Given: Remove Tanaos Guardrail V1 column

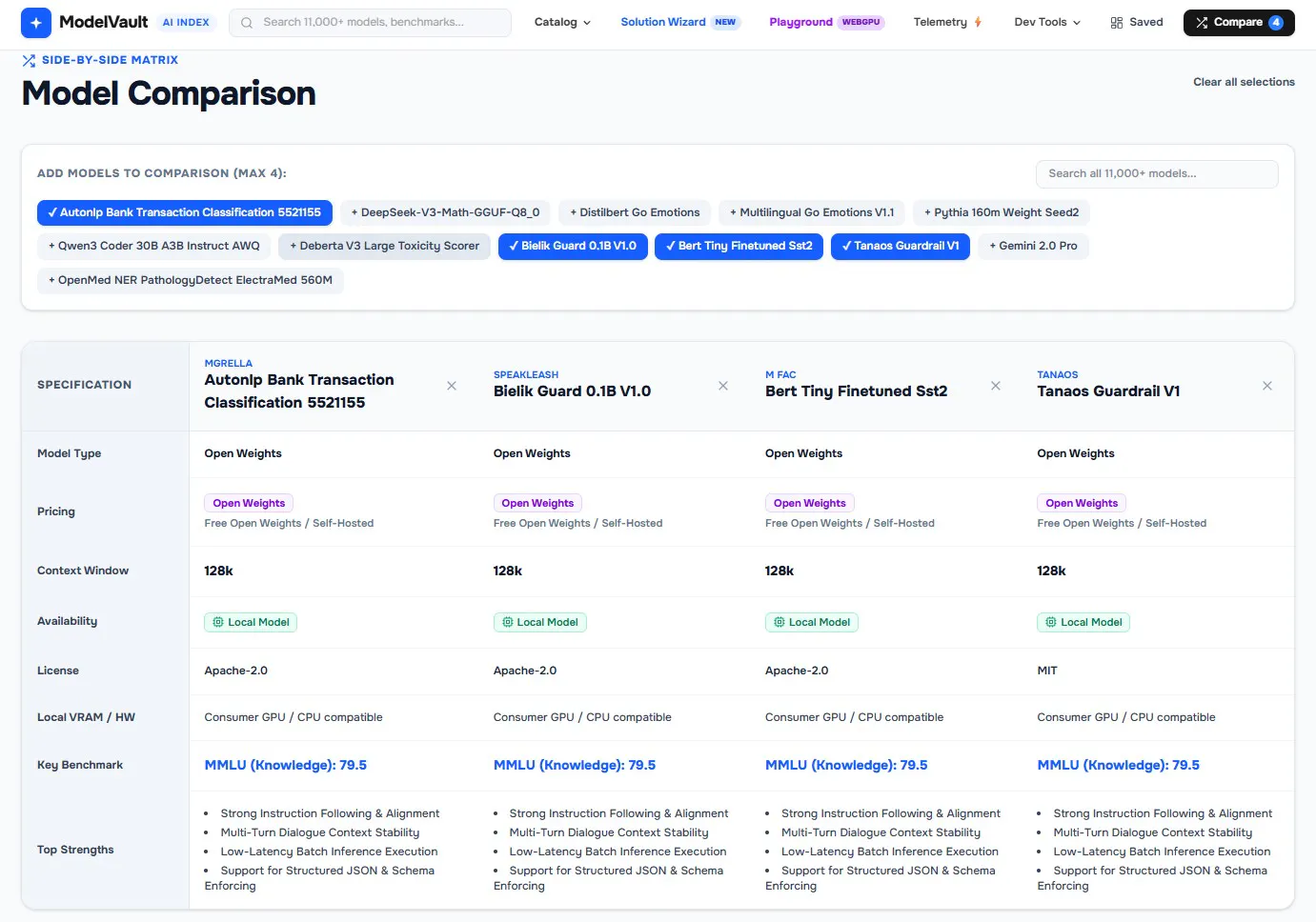Looking at the screenshot, I should 1267,386.
